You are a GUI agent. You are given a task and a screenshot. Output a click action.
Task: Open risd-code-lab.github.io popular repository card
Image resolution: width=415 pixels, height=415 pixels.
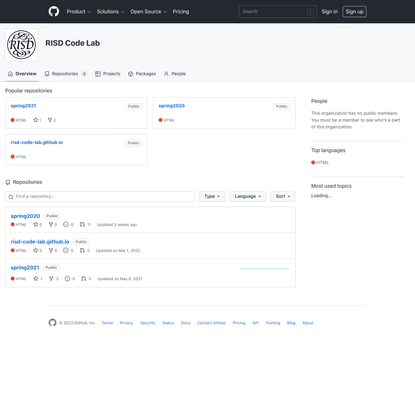(x=37, y=142)
